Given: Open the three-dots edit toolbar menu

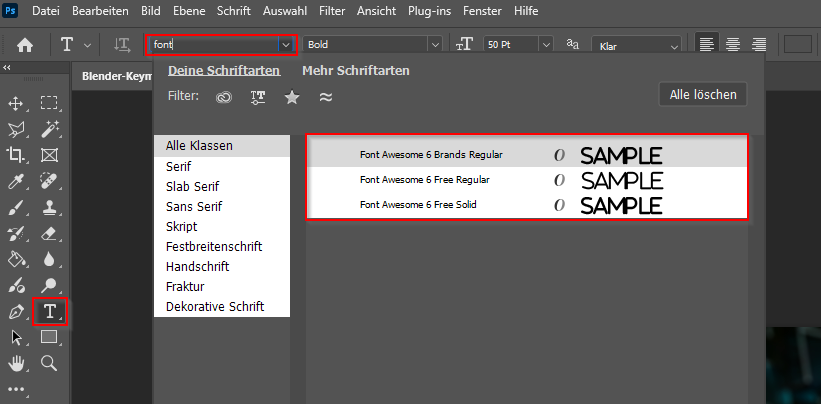Looking at the screenshot, I should [16, 389].
